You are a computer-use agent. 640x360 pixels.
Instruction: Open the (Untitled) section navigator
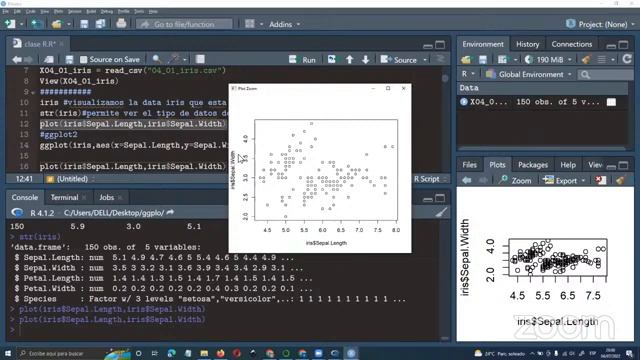pyautogui.click(x=71, y=179)
